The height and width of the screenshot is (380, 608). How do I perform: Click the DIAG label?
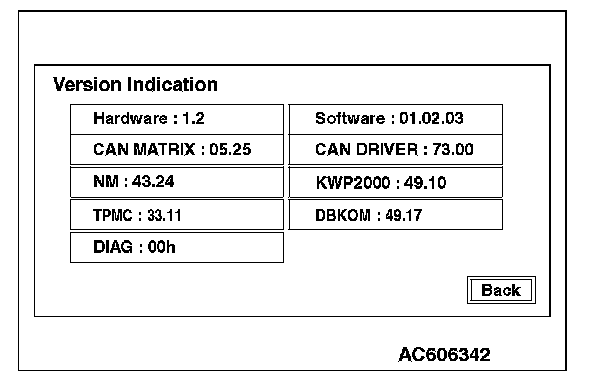(113, 247)
